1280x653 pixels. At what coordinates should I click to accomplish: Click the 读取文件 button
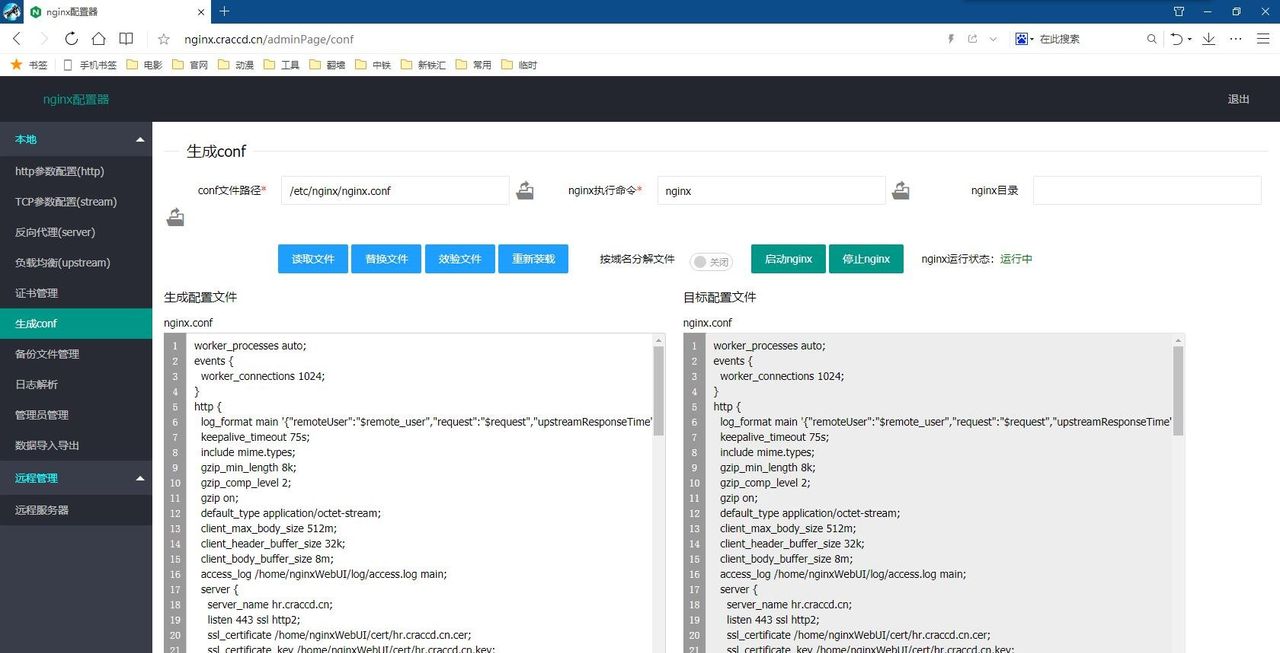[313, 259]
